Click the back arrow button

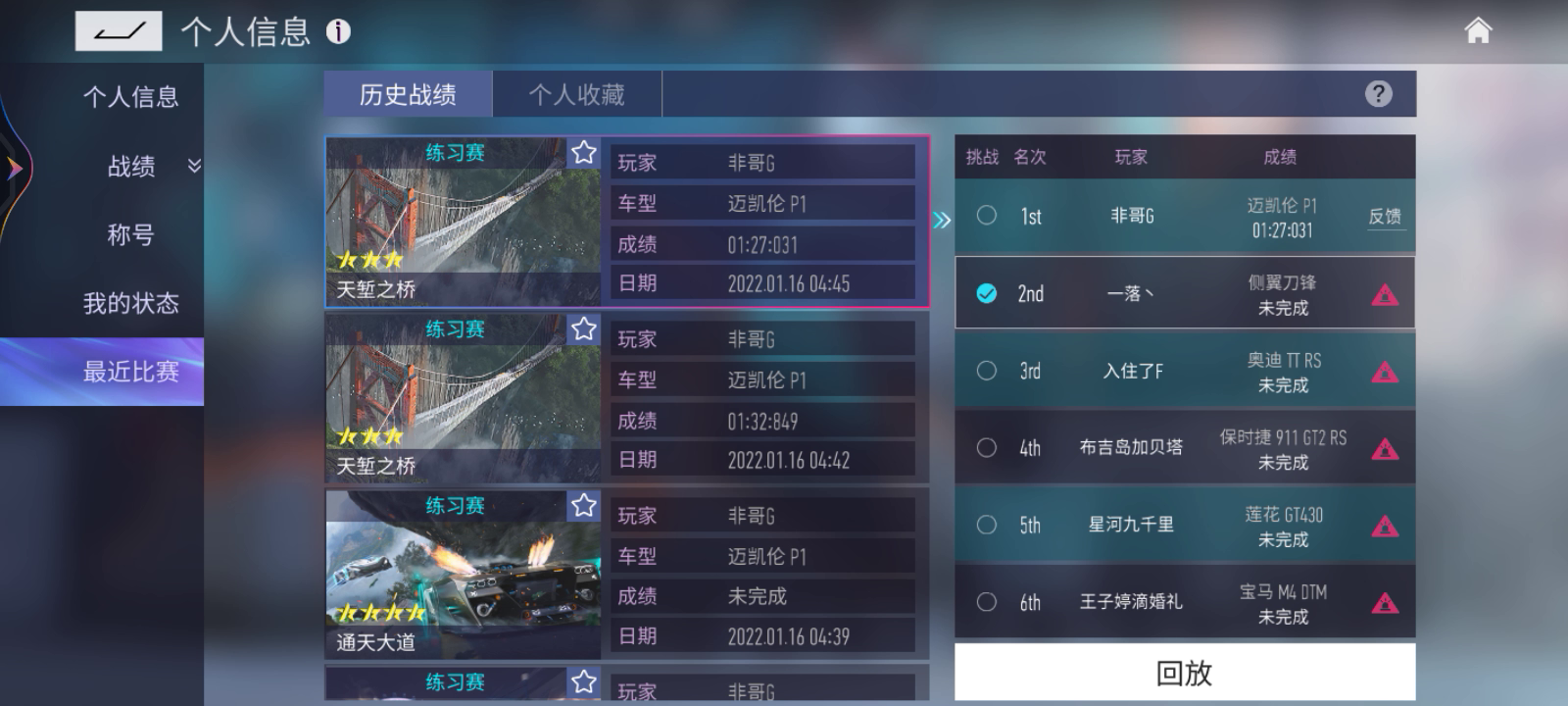pos(119,31)
